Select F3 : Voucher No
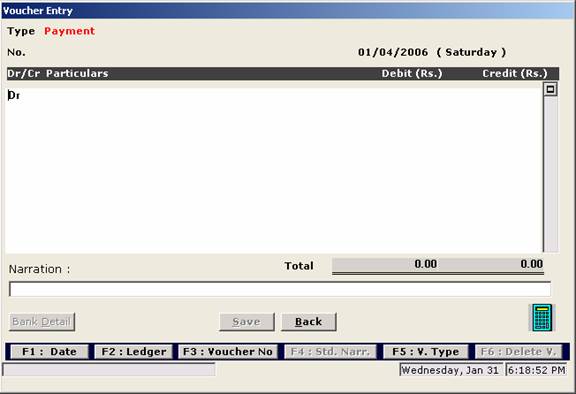576x394 pixels. pyautogui.click(x=228, y=352)
